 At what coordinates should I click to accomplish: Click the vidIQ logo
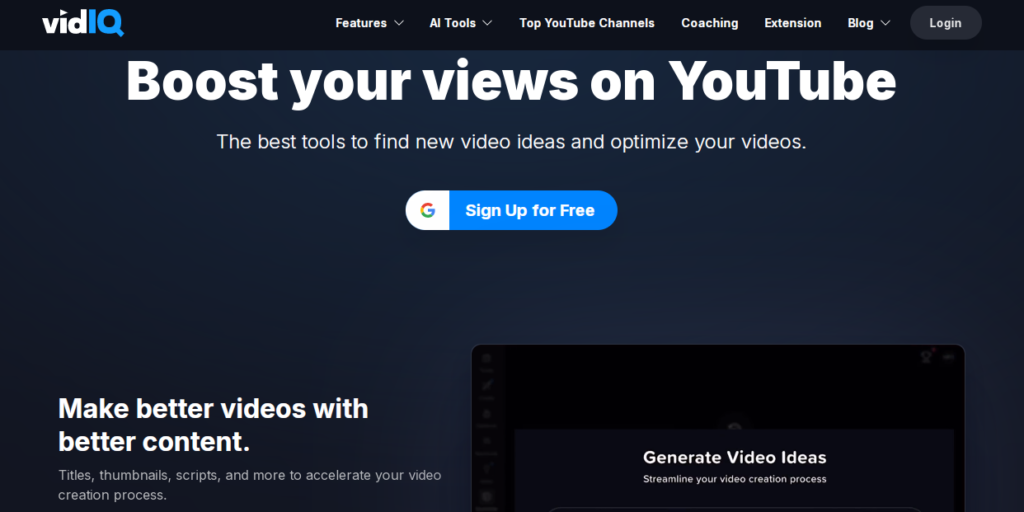tap(83, 23)
